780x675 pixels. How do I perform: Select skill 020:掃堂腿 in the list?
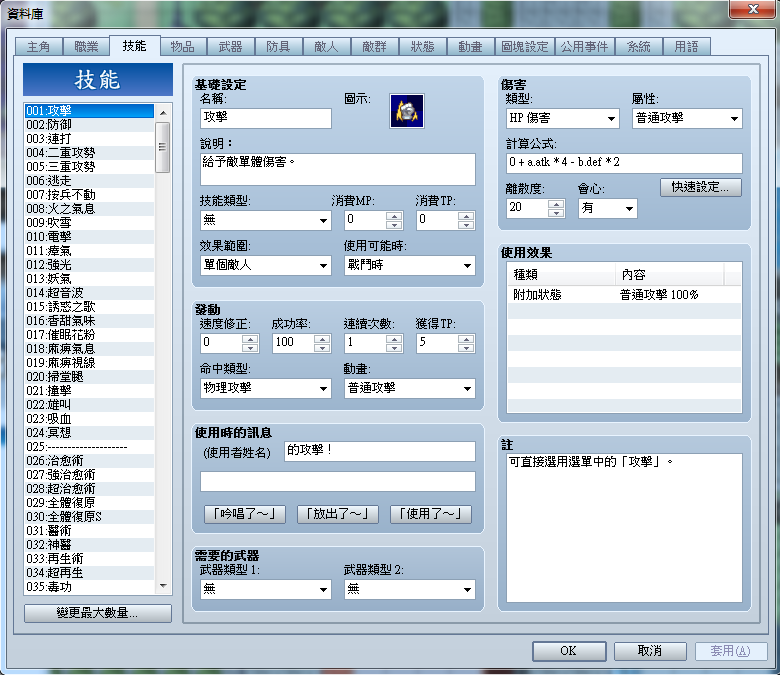pyautogui.click(x=90, y=377)
